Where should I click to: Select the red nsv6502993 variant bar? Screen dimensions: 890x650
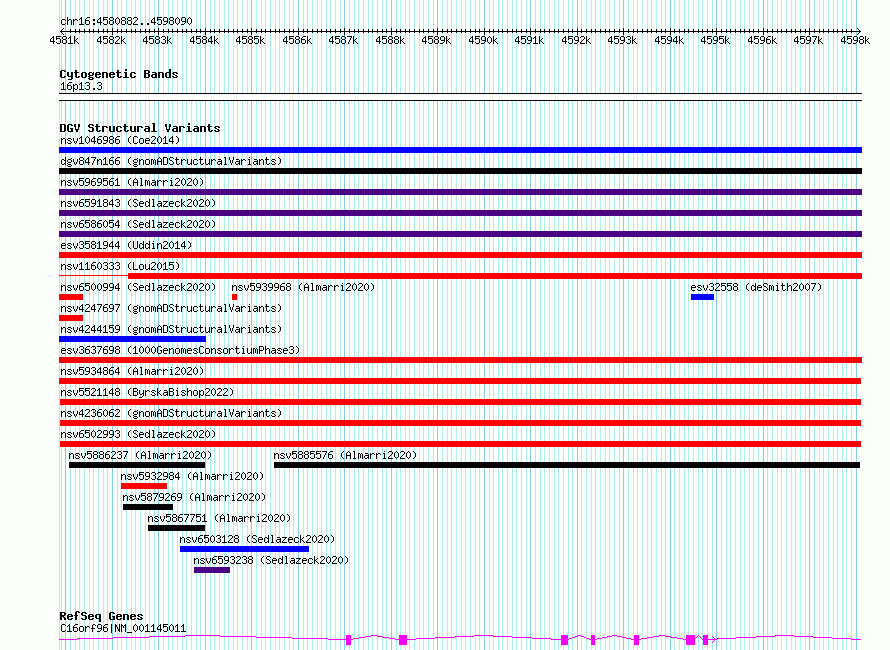(x=460, y=444)
